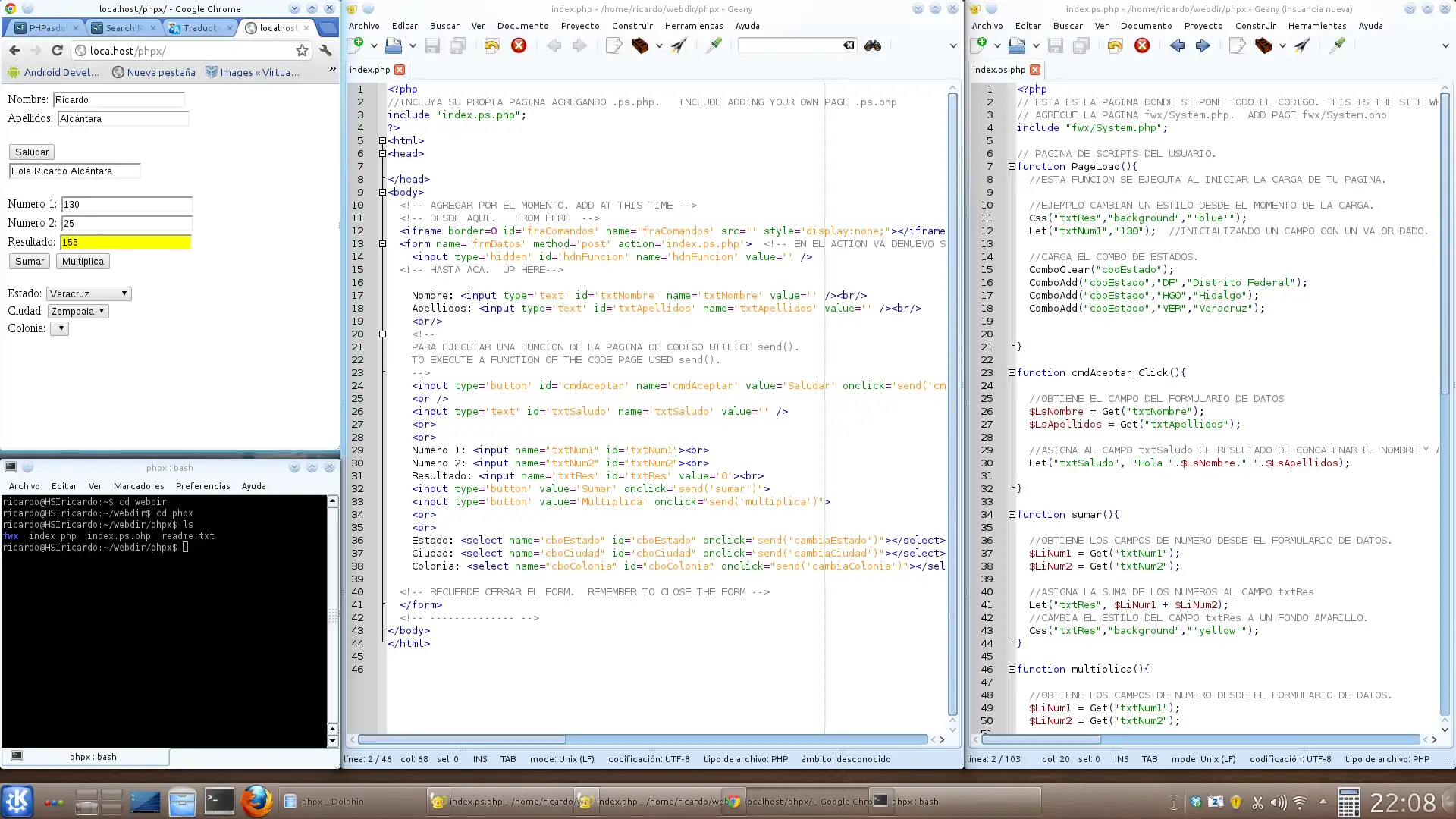The width and height of the screenshot is (1456, 819).
Task: Open Marcadores menu in the terminal window
Action: [x=138, y=486]
